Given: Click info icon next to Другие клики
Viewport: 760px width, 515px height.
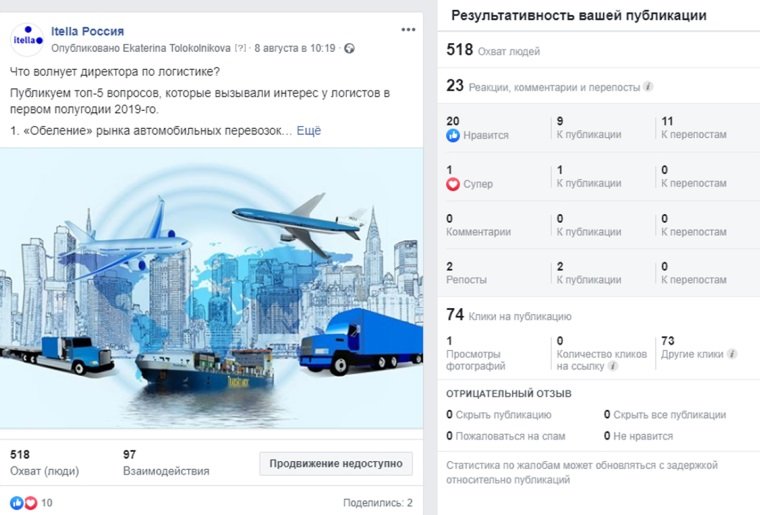Looking at the screenshot, I should [732, 354].
